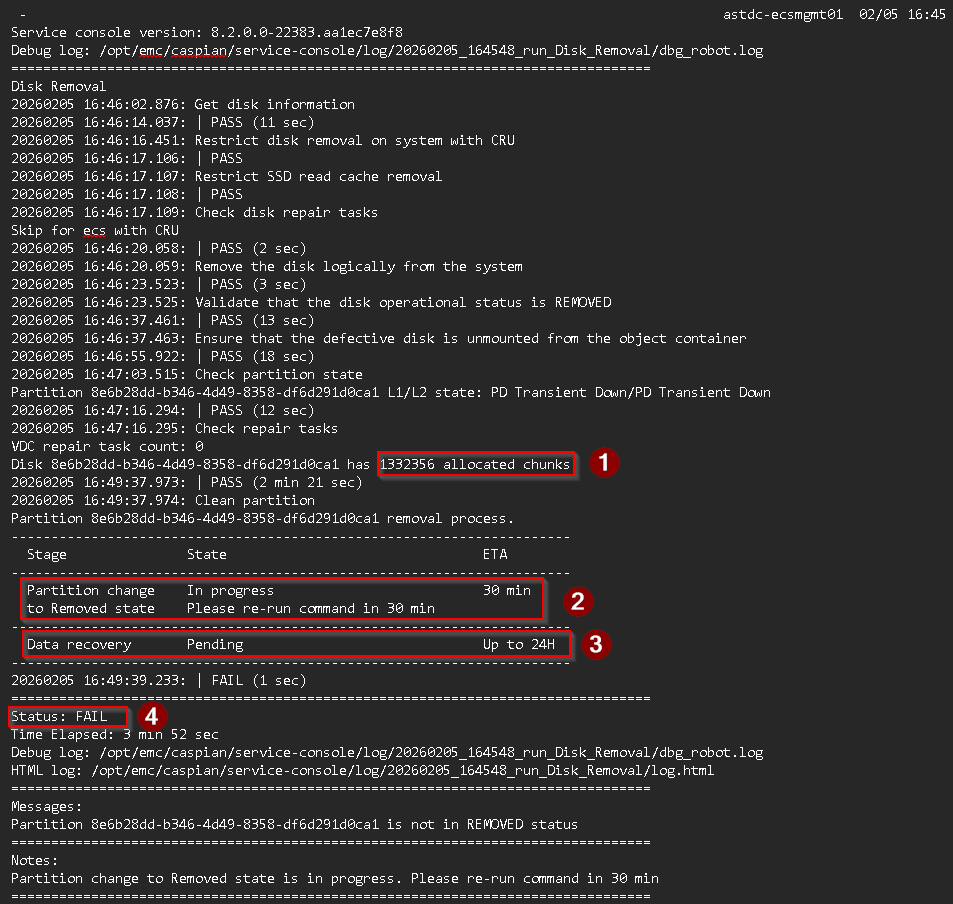953x904 pixels.
Task: Click the '02/05 16:45' timestamp in header
Action: pyautogui.click(x=902, y=15)
